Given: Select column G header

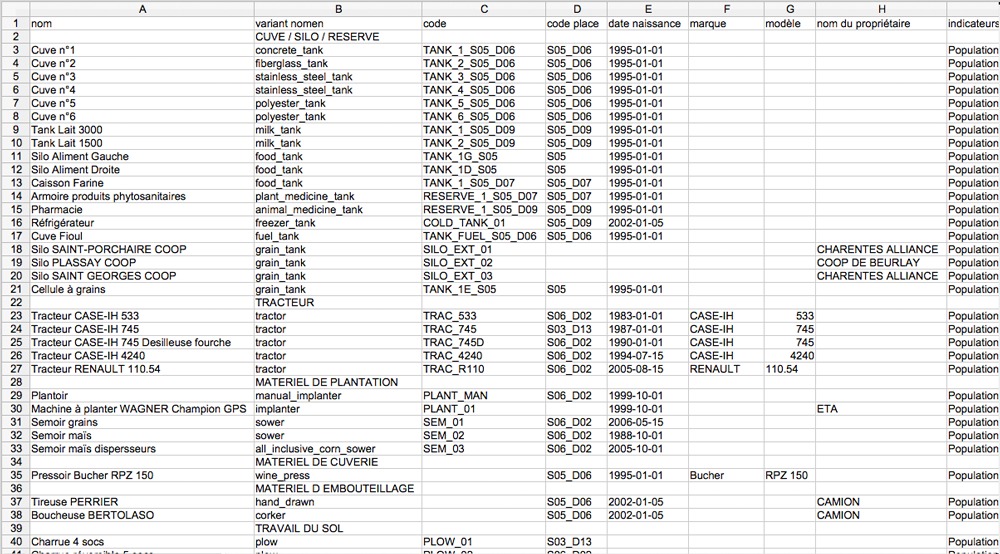Looking at the screenshot, I should (790, 9).
